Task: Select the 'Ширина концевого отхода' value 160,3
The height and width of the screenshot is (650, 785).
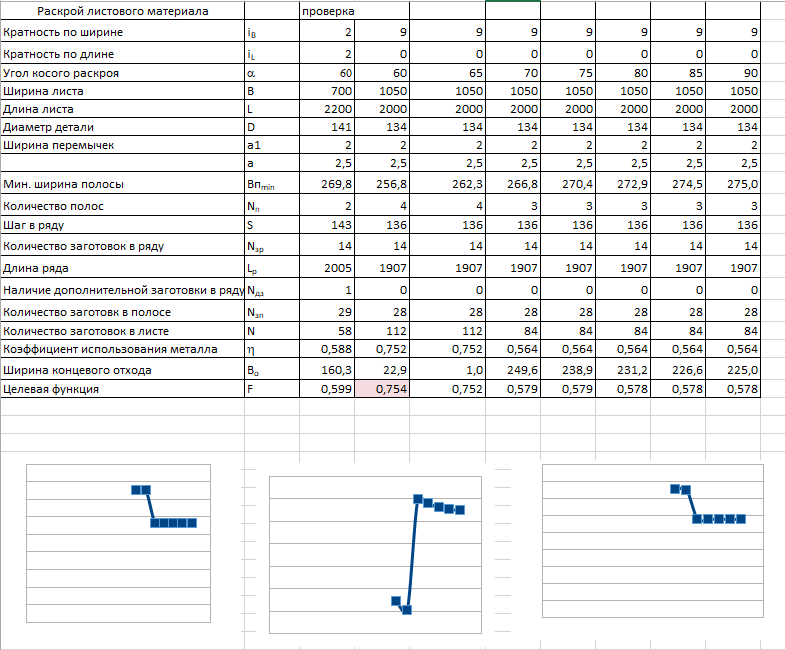Action: [327, 370]
